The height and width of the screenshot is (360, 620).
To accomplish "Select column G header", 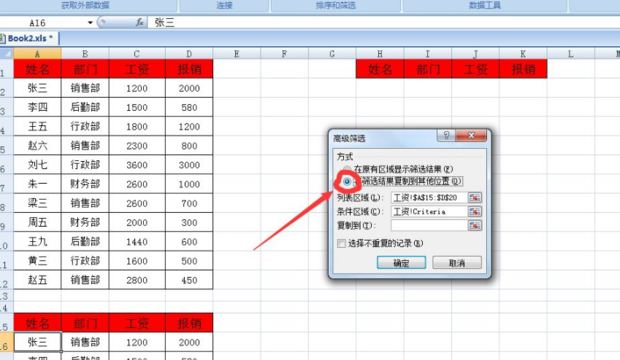I will pos(332,54).
